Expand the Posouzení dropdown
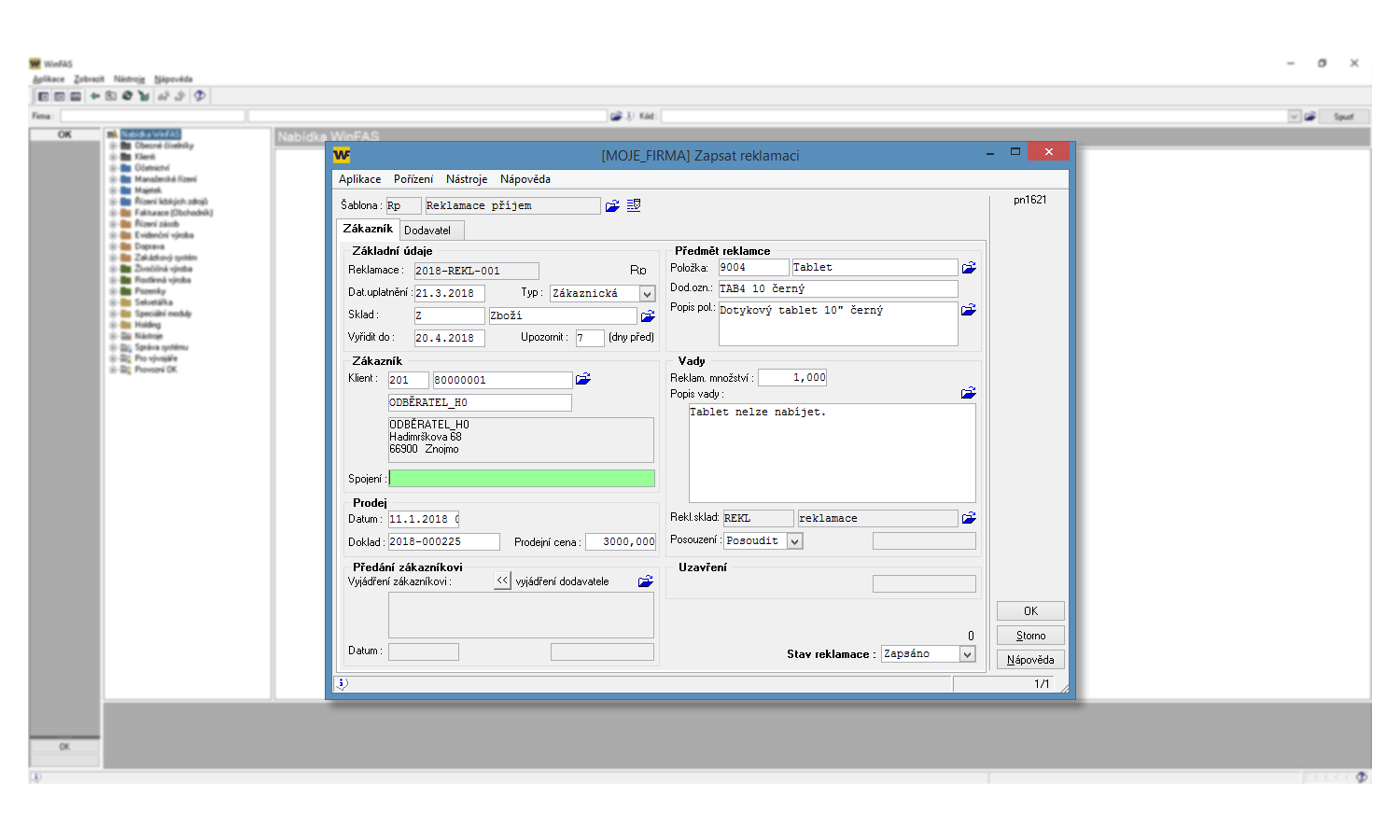This screenshot has height=840, width=1400. (794, 541)
